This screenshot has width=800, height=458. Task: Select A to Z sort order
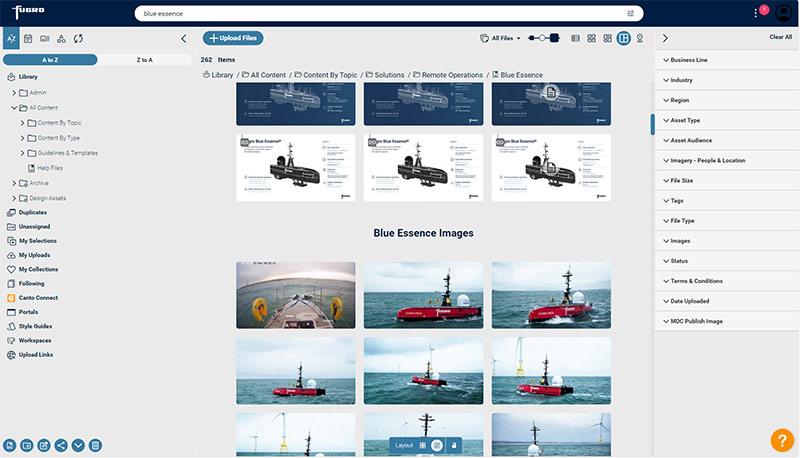(50, 60)
